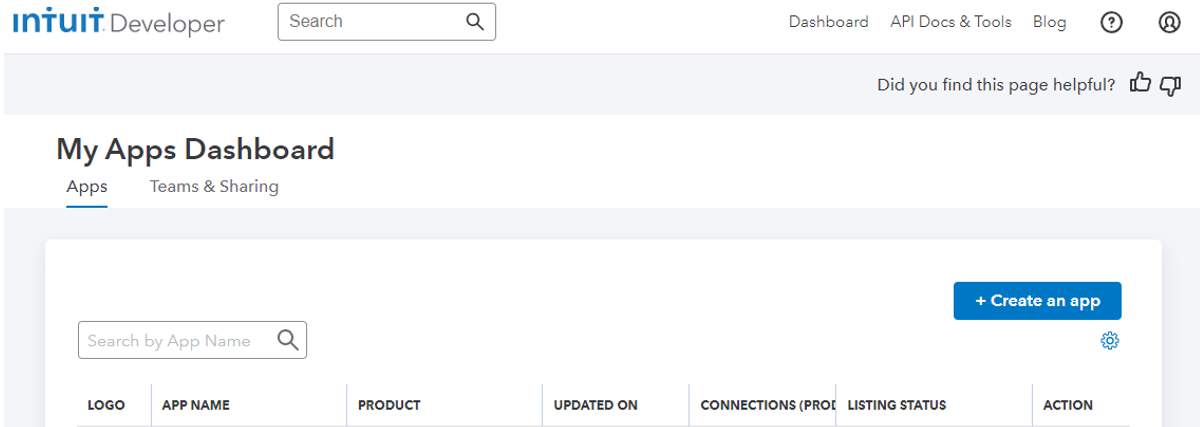Open the user account profile icon
Image resolution: width=1200 pixels, height=427 pixels.
point(1169,22)
